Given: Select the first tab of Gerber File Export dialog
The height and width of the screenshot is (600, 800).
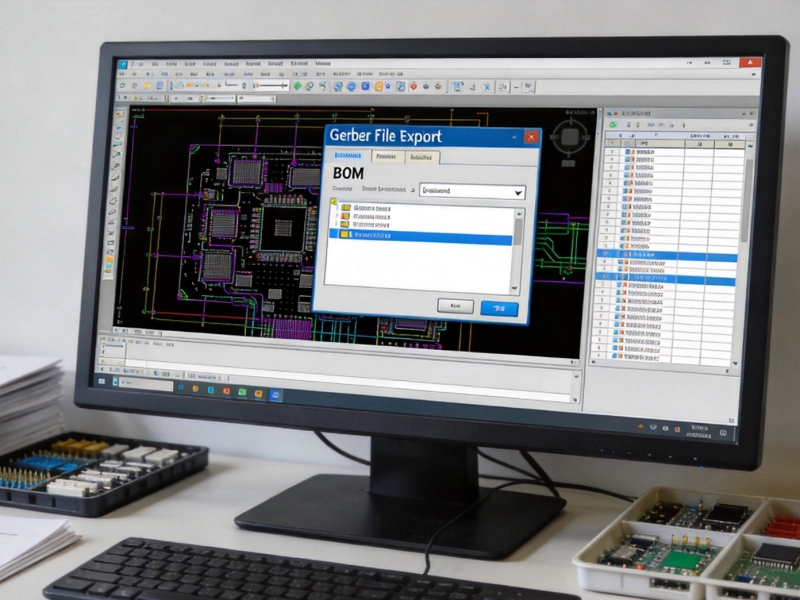Looking at the screenshot, I should point(348,155).
